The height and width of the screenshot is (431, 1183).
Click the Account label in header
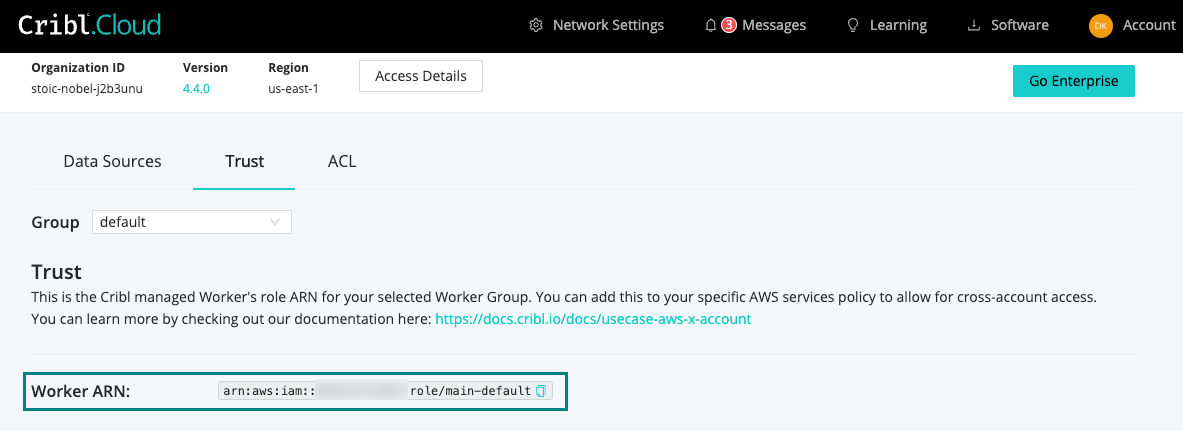[x=1149, y=25]
